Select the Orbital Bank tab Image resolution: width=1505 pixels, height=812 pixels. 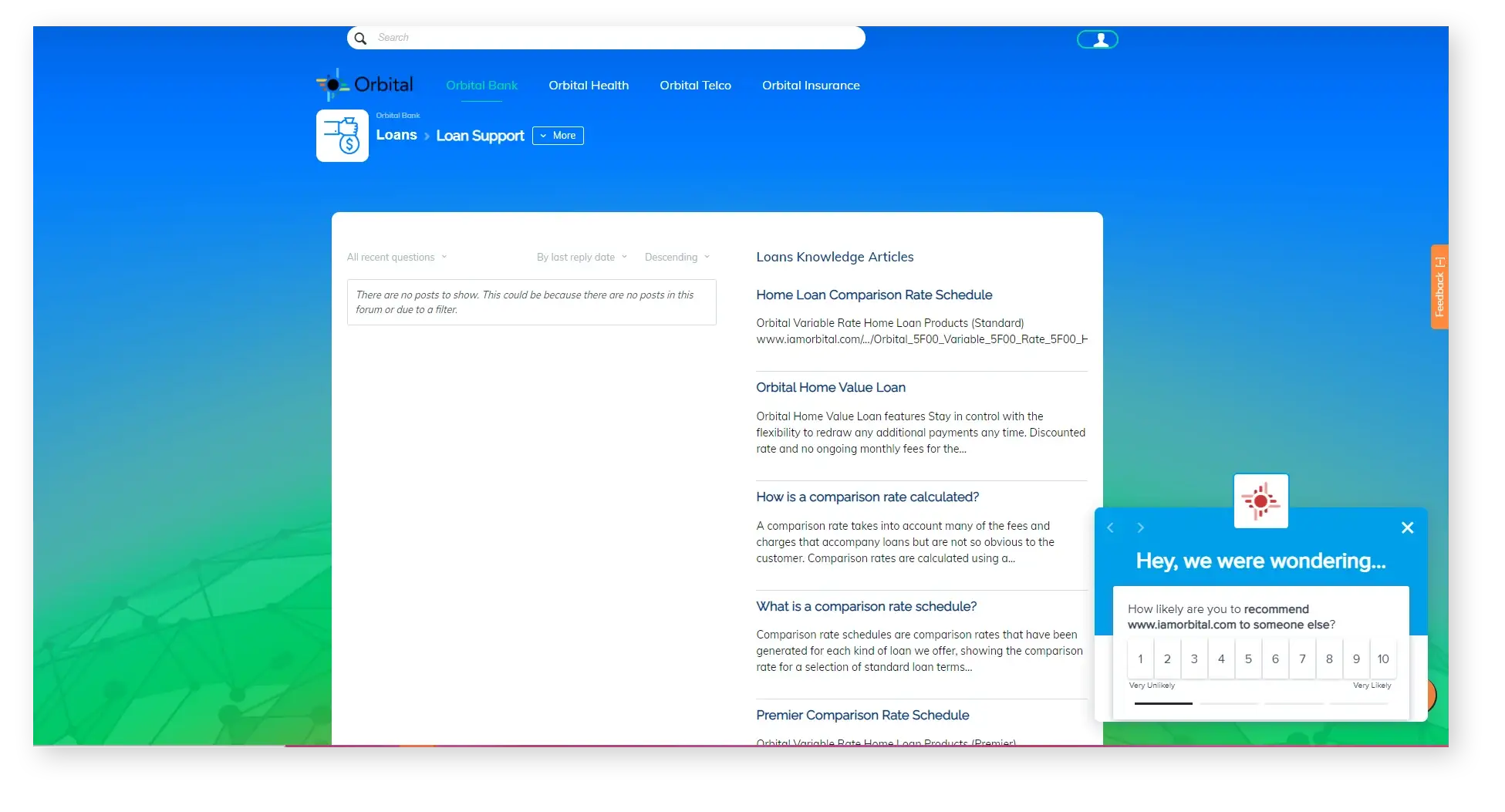tap(481, 86)
